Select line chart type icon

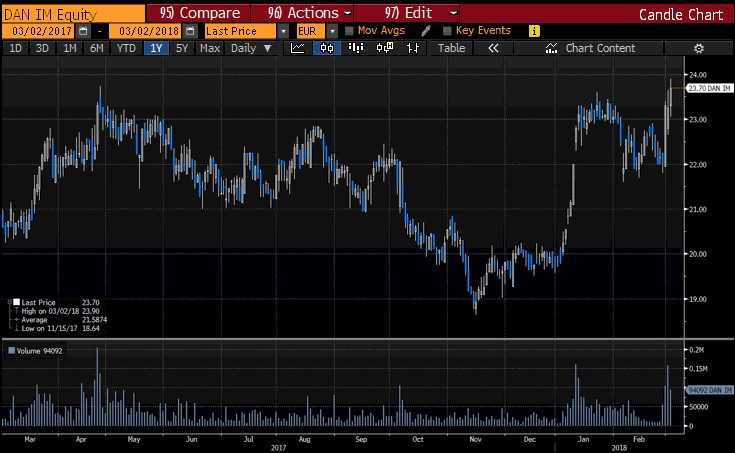298,48
